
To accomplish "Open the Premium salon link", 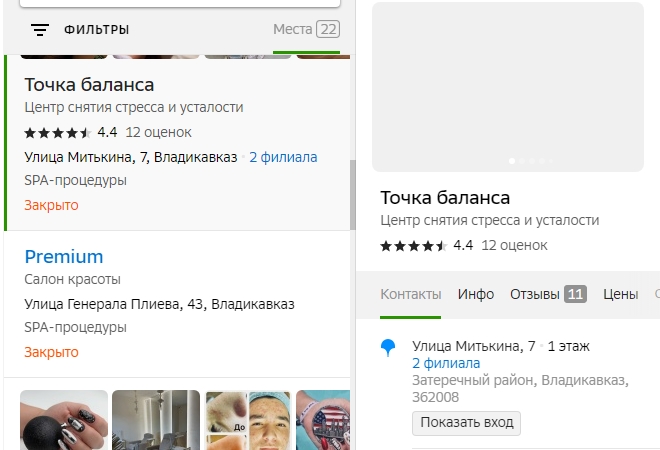I will (64, 256).
